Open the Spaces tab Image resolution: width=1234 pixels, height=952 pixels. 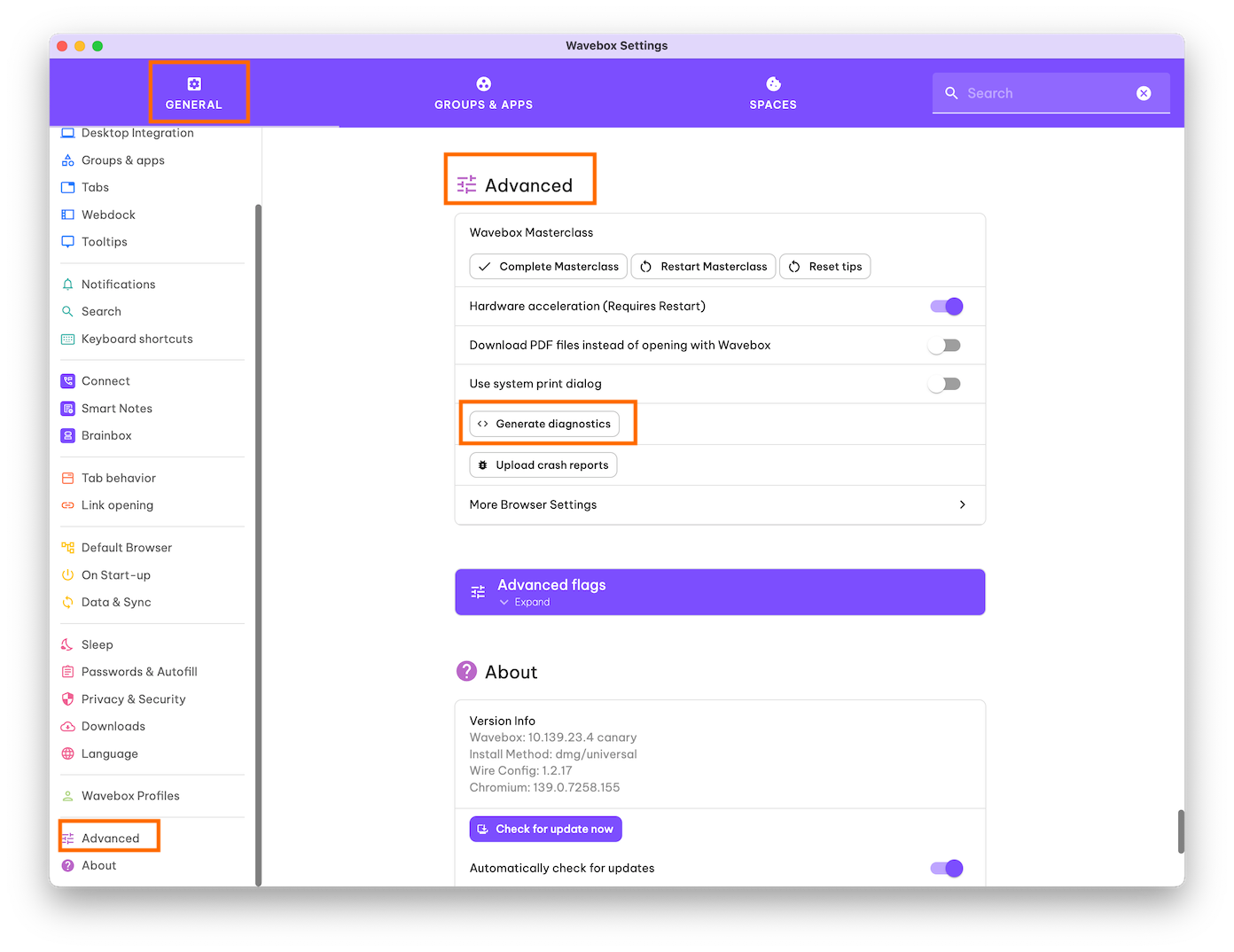click(773, 93)
